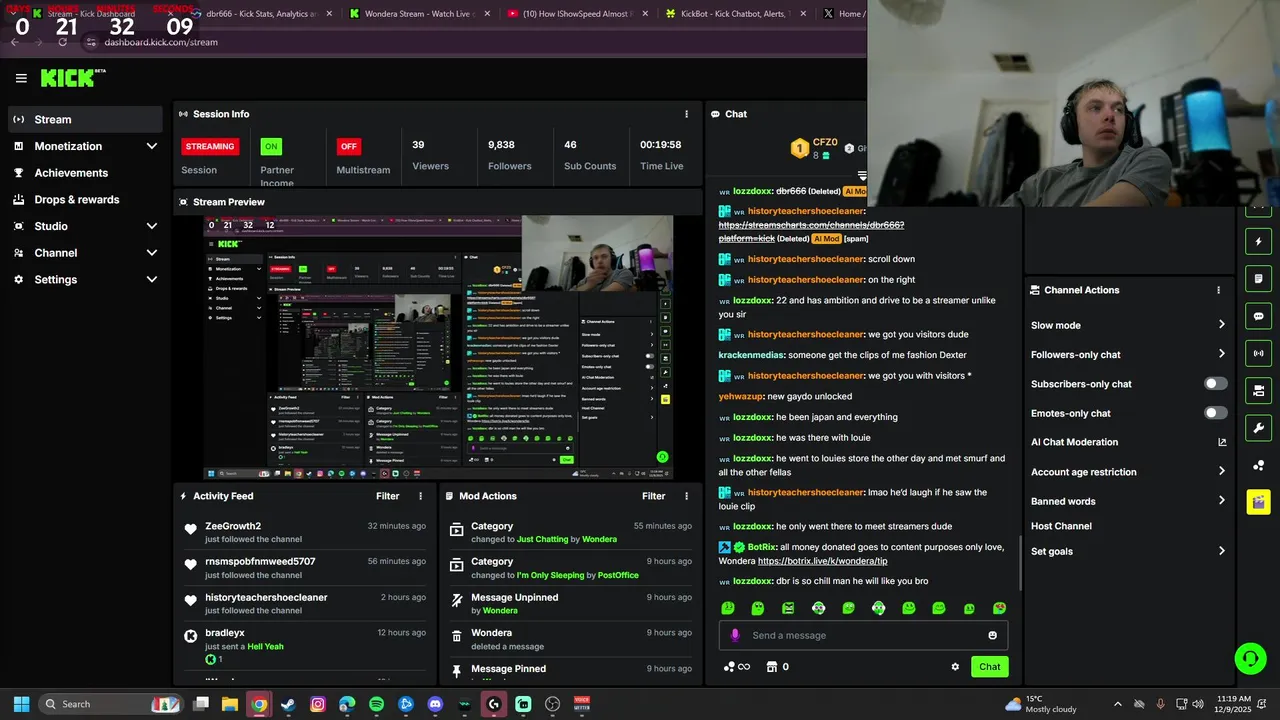Open Activity Feed Filter
The width and height of the screenshot is (1280, 720).
(x=387, y=496)
